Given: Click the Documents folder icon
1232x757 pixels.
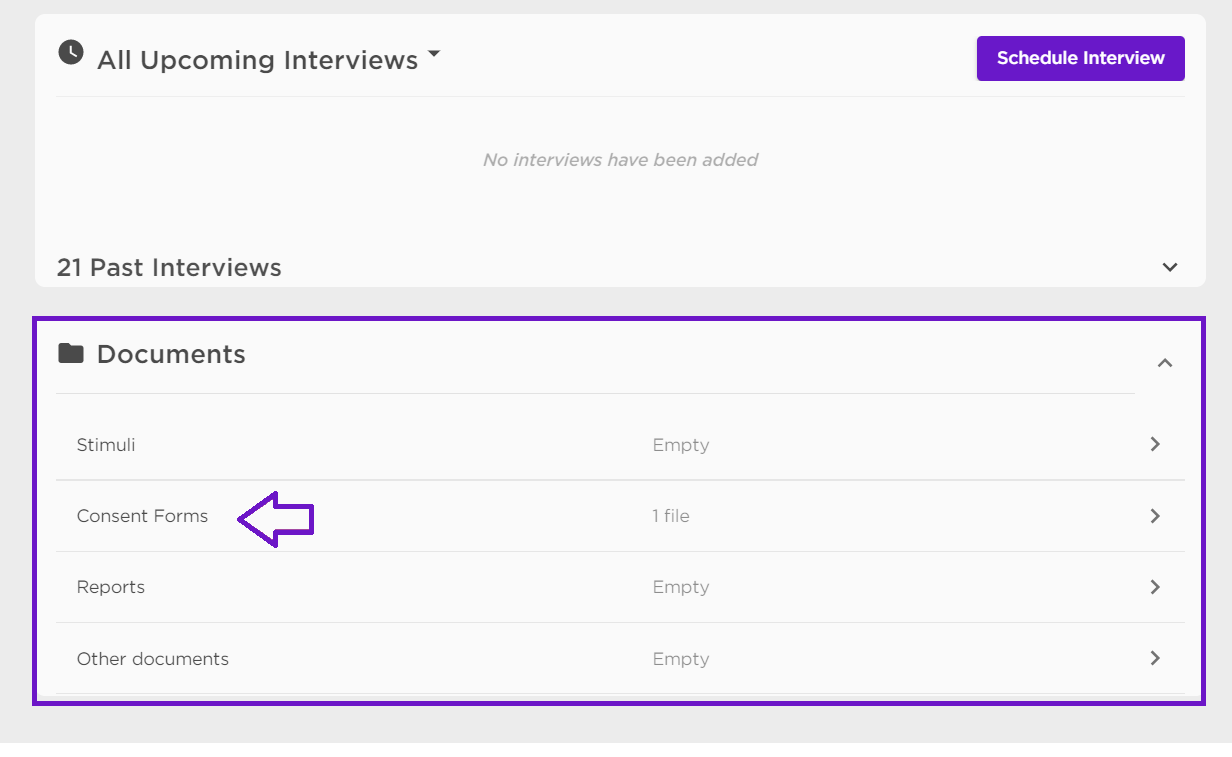Looking at the screenshot, I should pos(71,353).
